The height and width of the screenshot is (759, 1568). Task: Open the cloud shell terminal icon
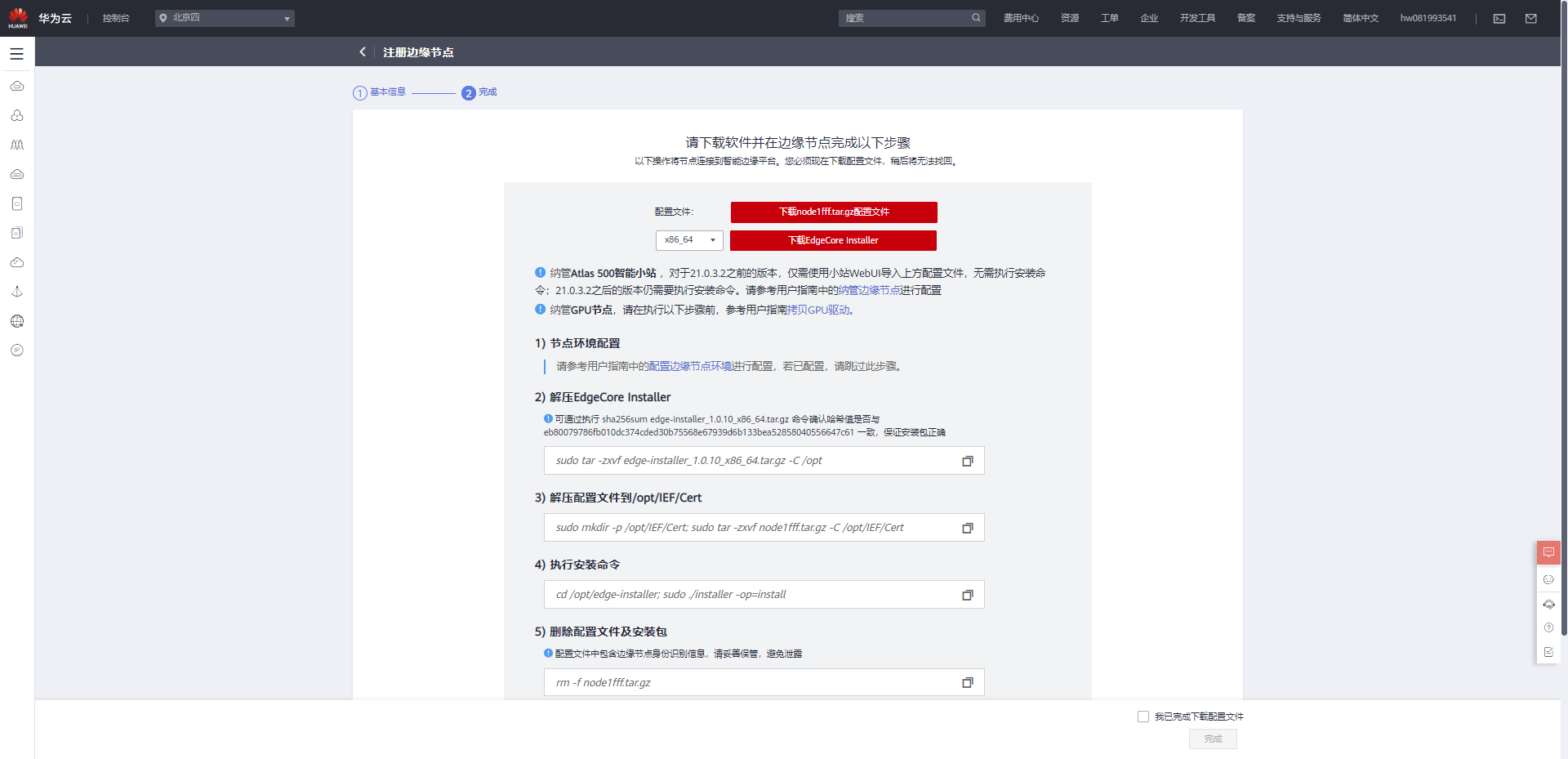[1499, 19]
